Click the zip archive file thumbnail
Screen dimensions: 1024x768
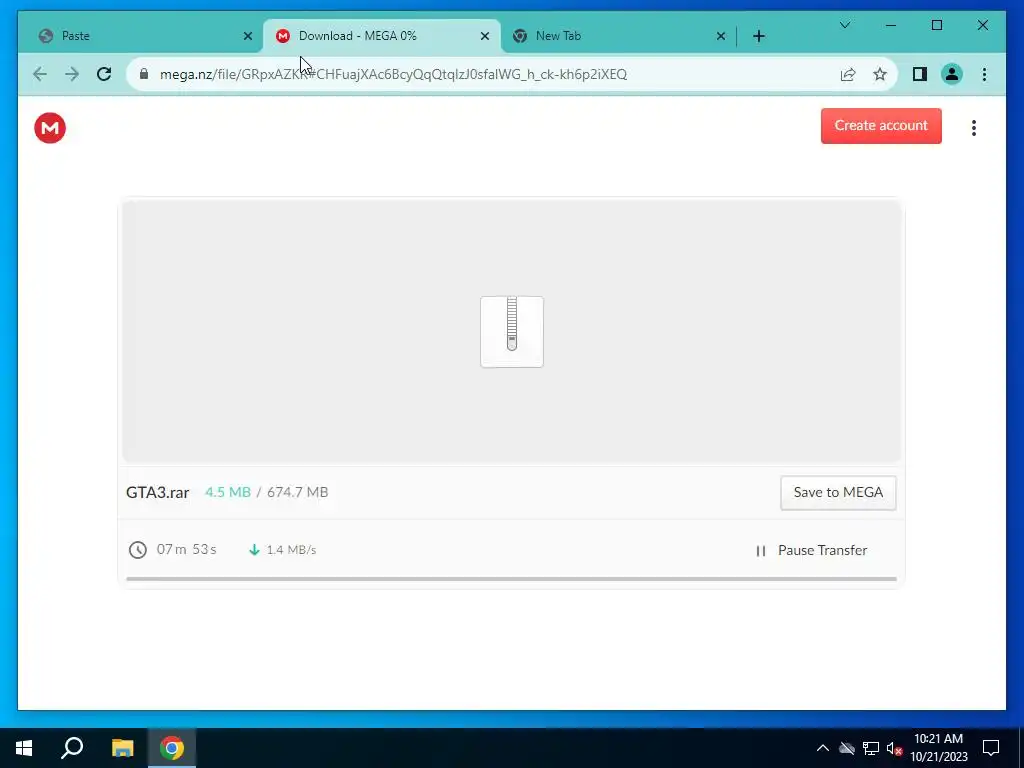coord(512,332)
